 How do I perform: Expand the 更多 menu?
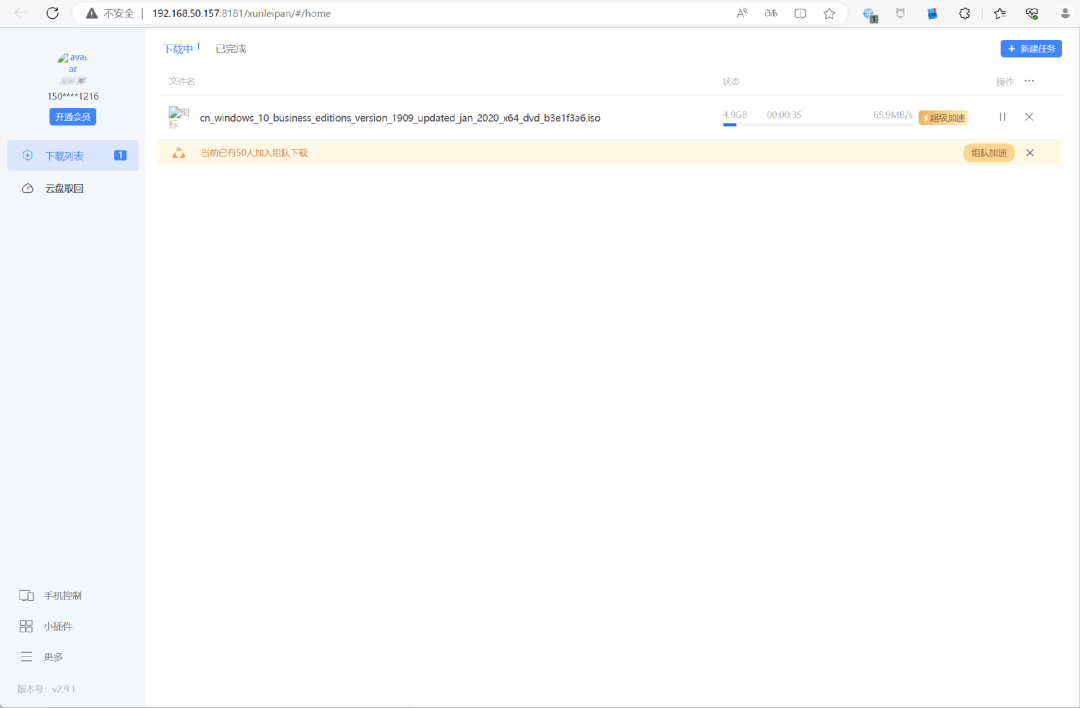tap(53, 657)
